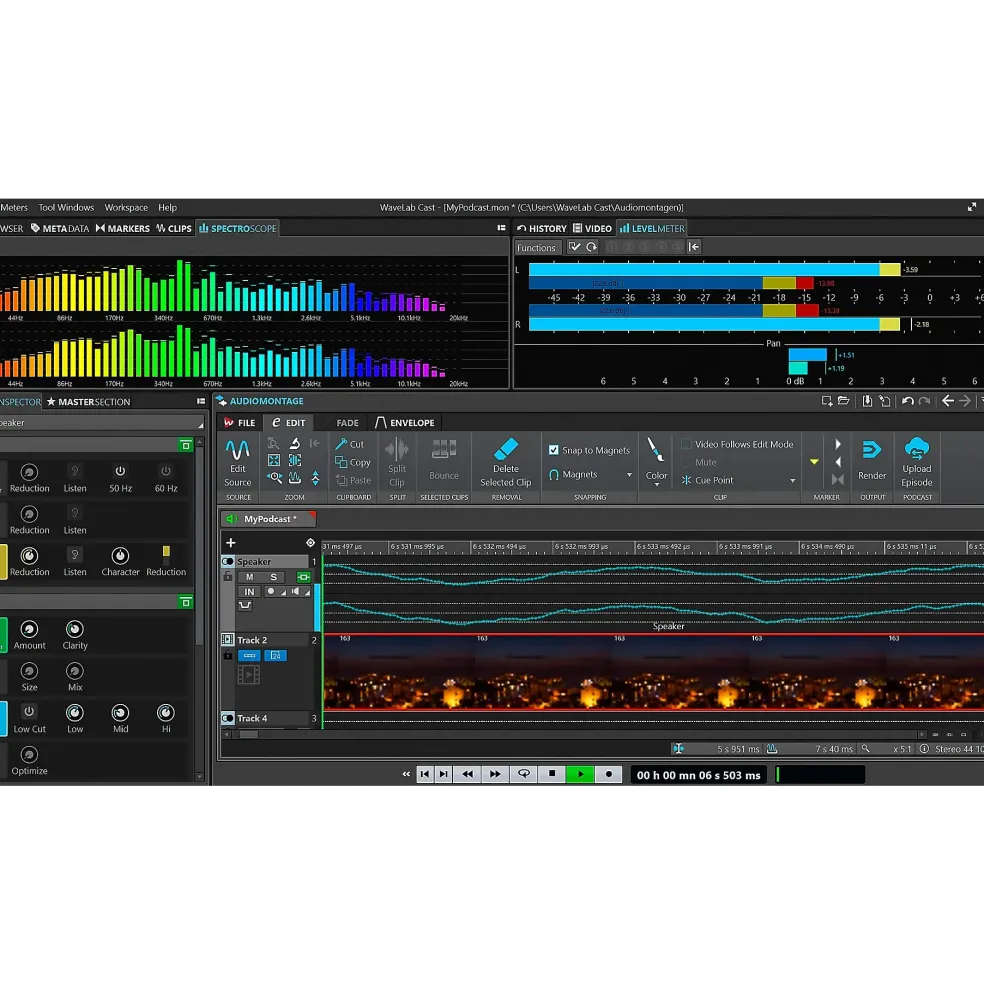
Task: Select the MyPodcast montage tab
Action: pos(268,519)
